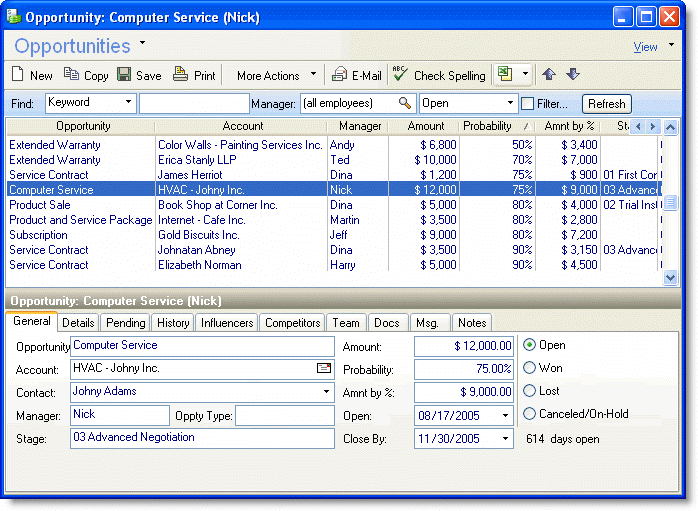Click the Excel export icon
The image size is (698, 511).
505,75
